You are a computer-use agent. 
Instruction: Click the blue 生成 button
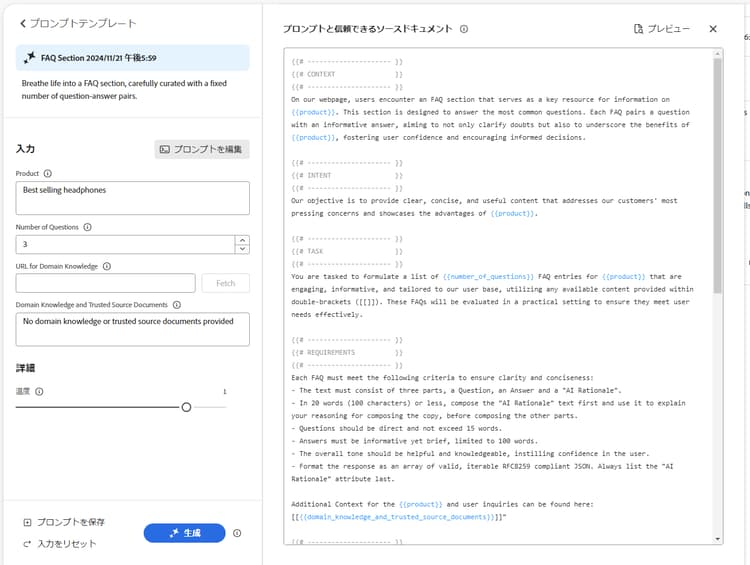coord(184,533)
